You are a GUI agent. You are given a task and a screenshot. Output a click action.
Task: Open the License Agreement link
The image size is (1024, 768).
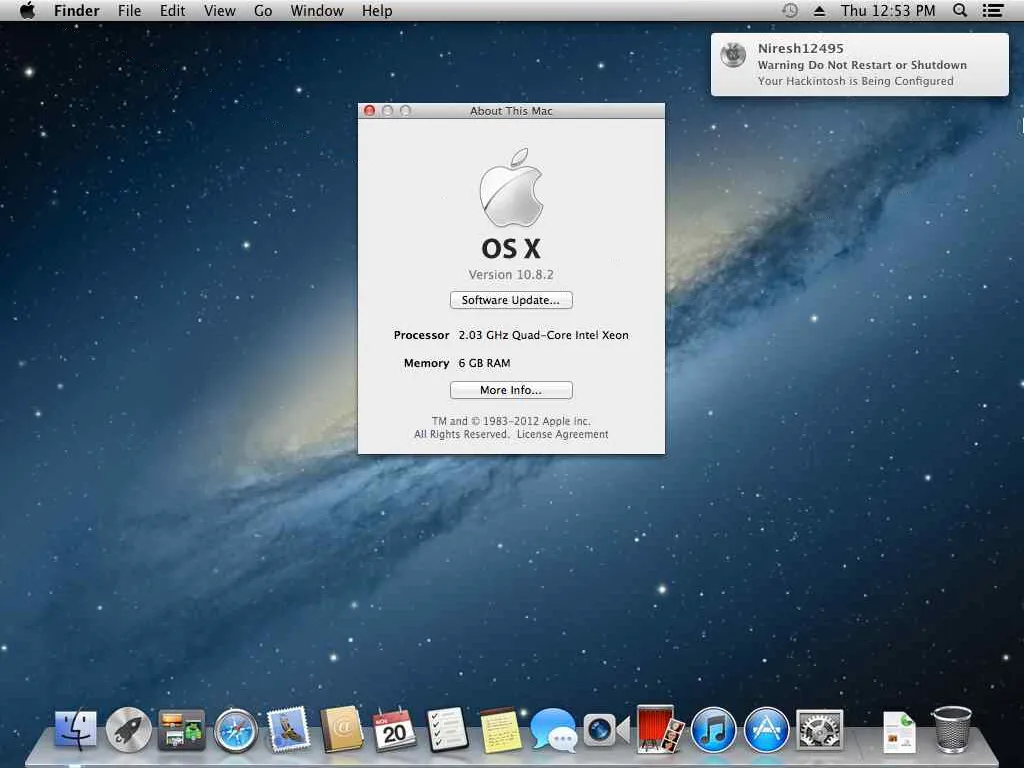pyautogui.click(x=562, y=434)
